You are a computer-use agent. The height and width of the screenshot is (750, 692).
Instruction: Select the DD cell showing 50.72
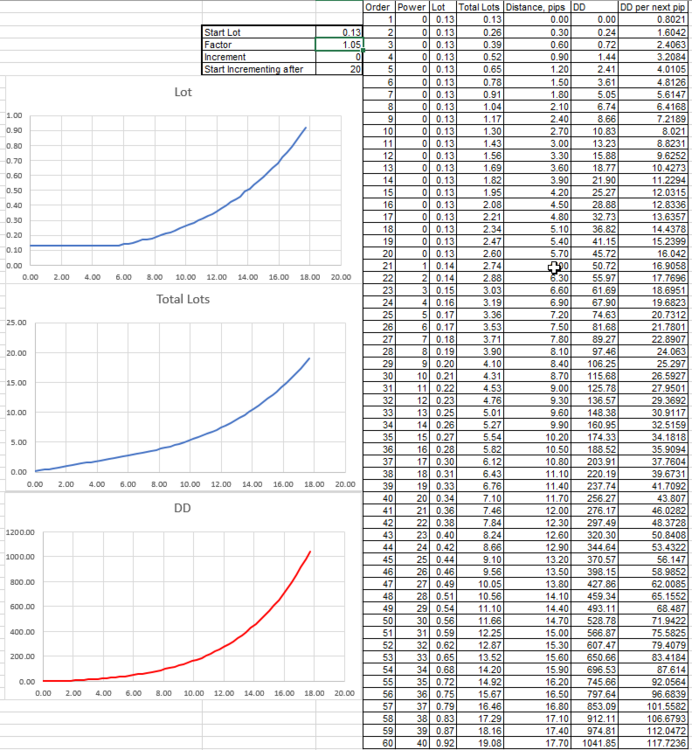594,265
